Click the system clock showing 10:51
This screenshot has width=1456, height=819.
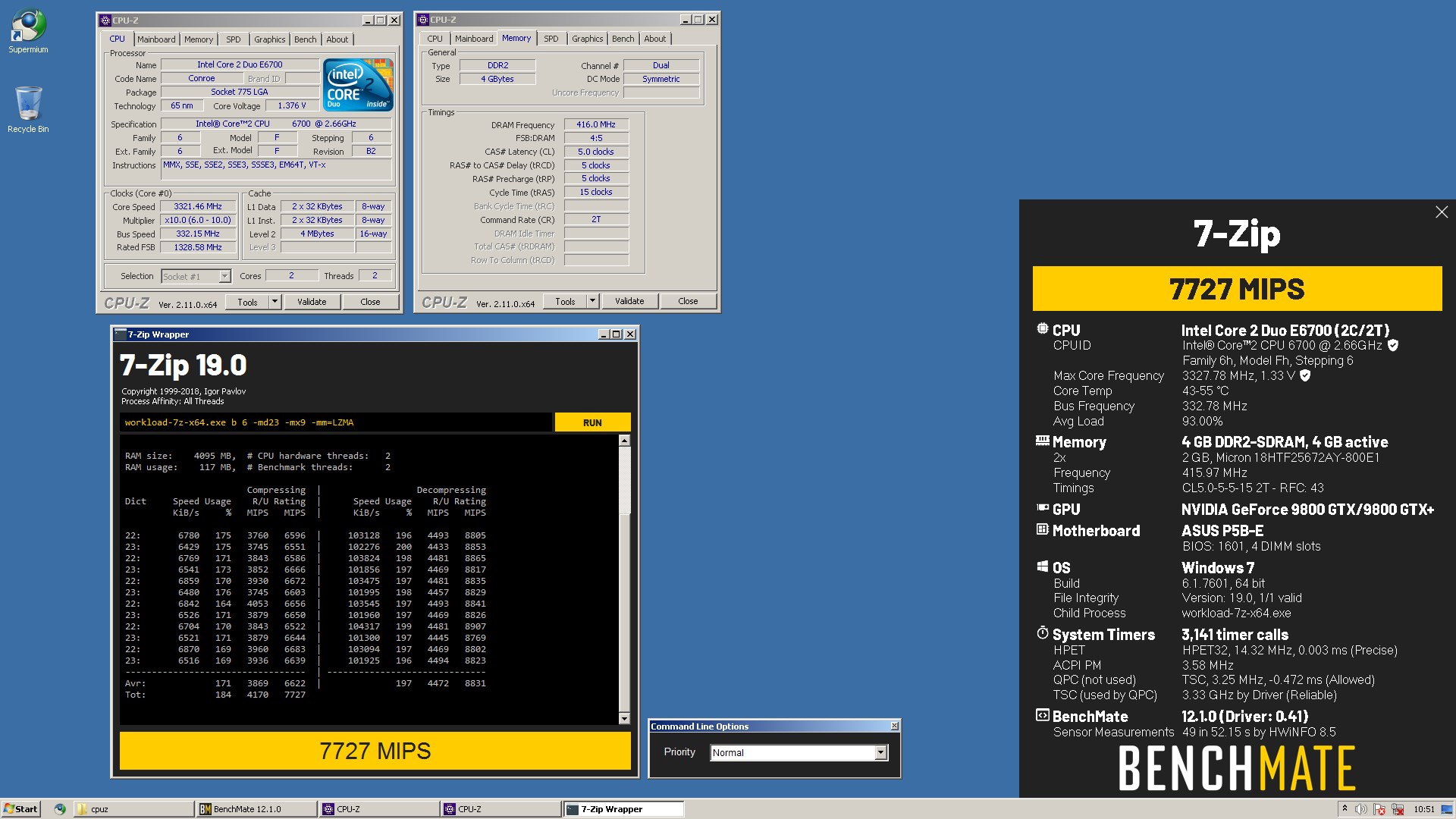tap(1424, 809)
